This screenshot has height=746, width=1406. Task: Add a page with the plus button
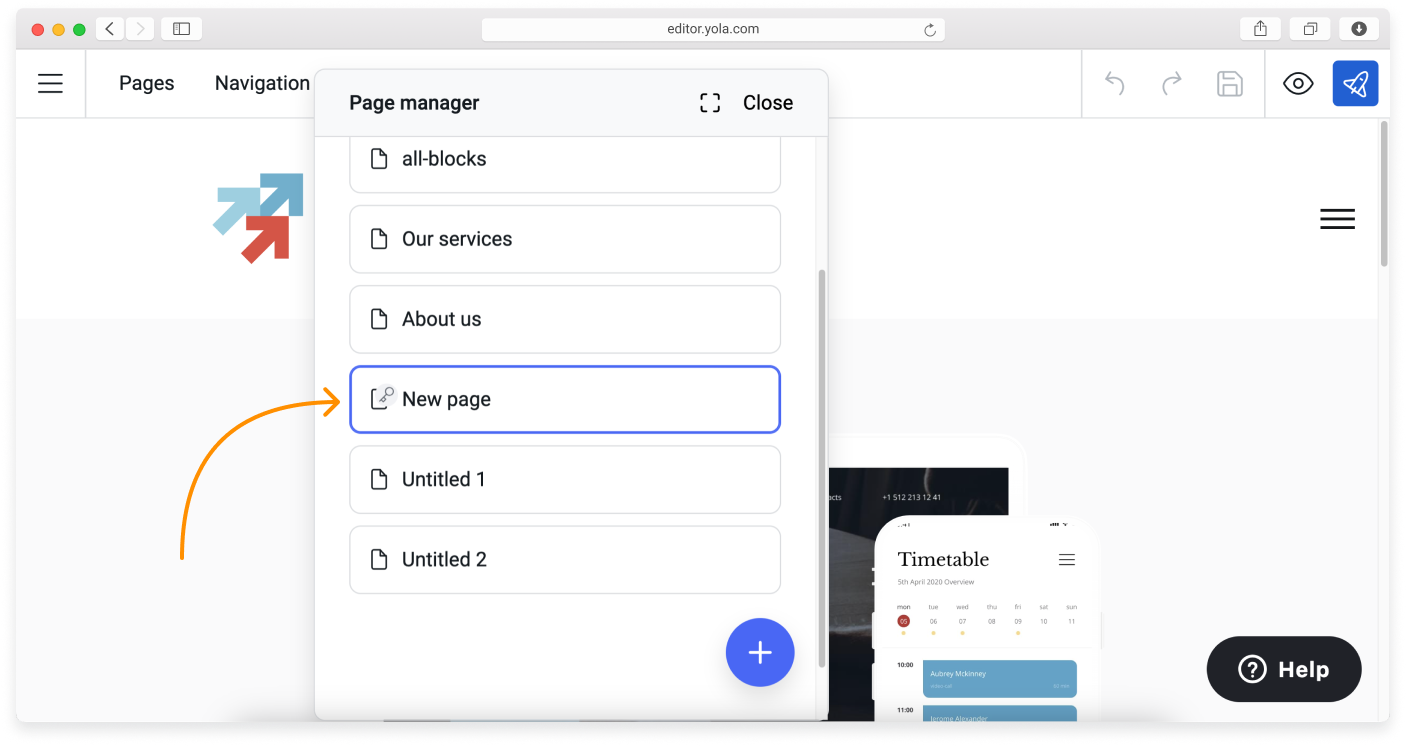(760, 653)
